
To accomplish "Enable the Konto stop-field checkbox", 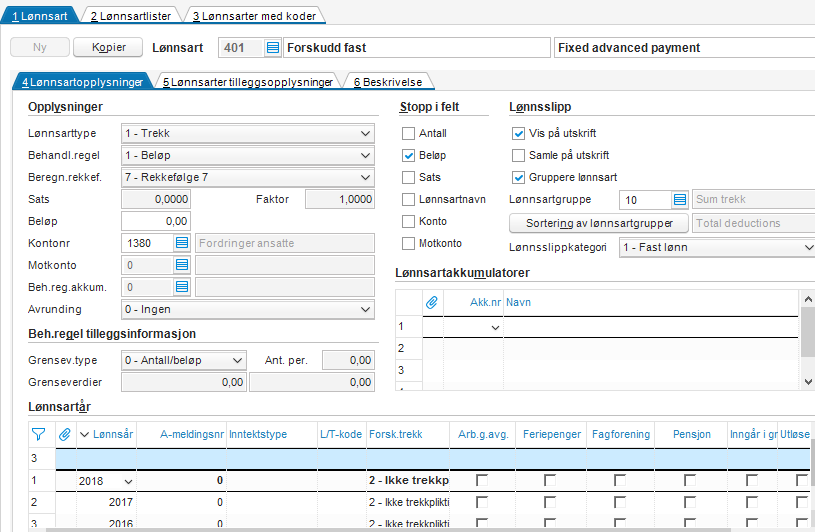I will [408, 221].
